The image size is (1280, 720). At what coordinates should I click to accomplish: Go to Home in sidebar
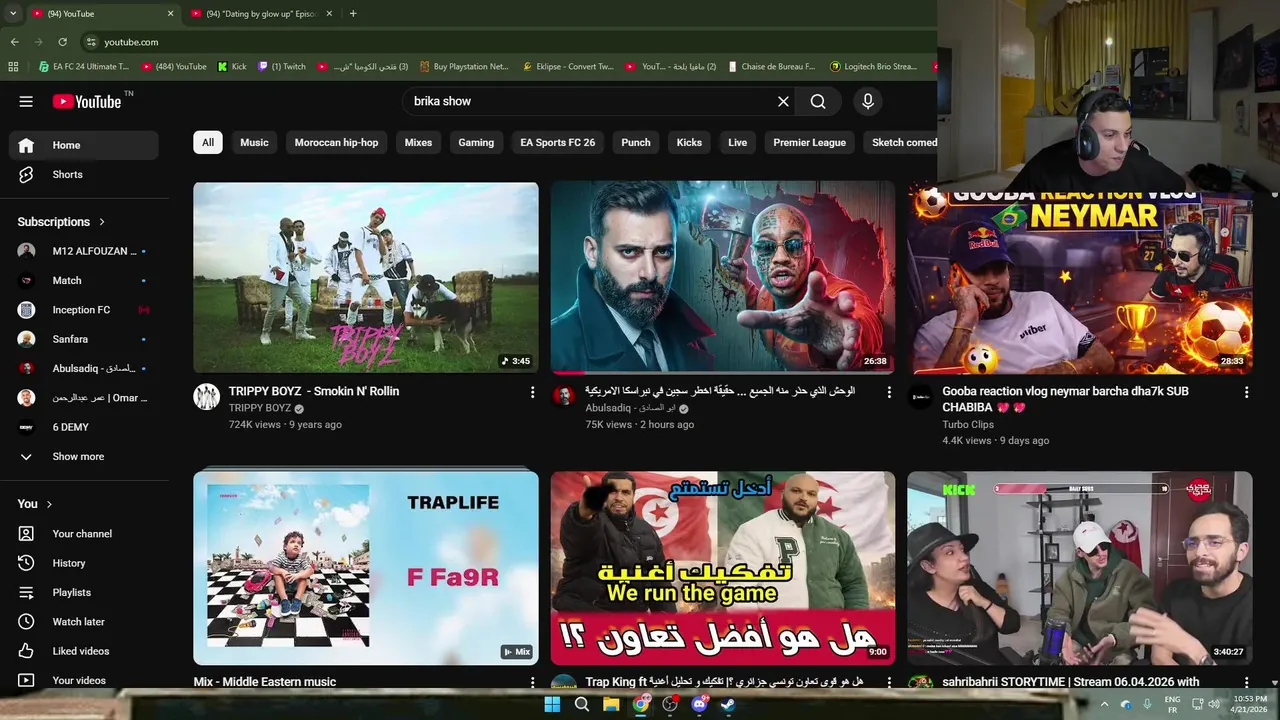[x=83, y=145]
